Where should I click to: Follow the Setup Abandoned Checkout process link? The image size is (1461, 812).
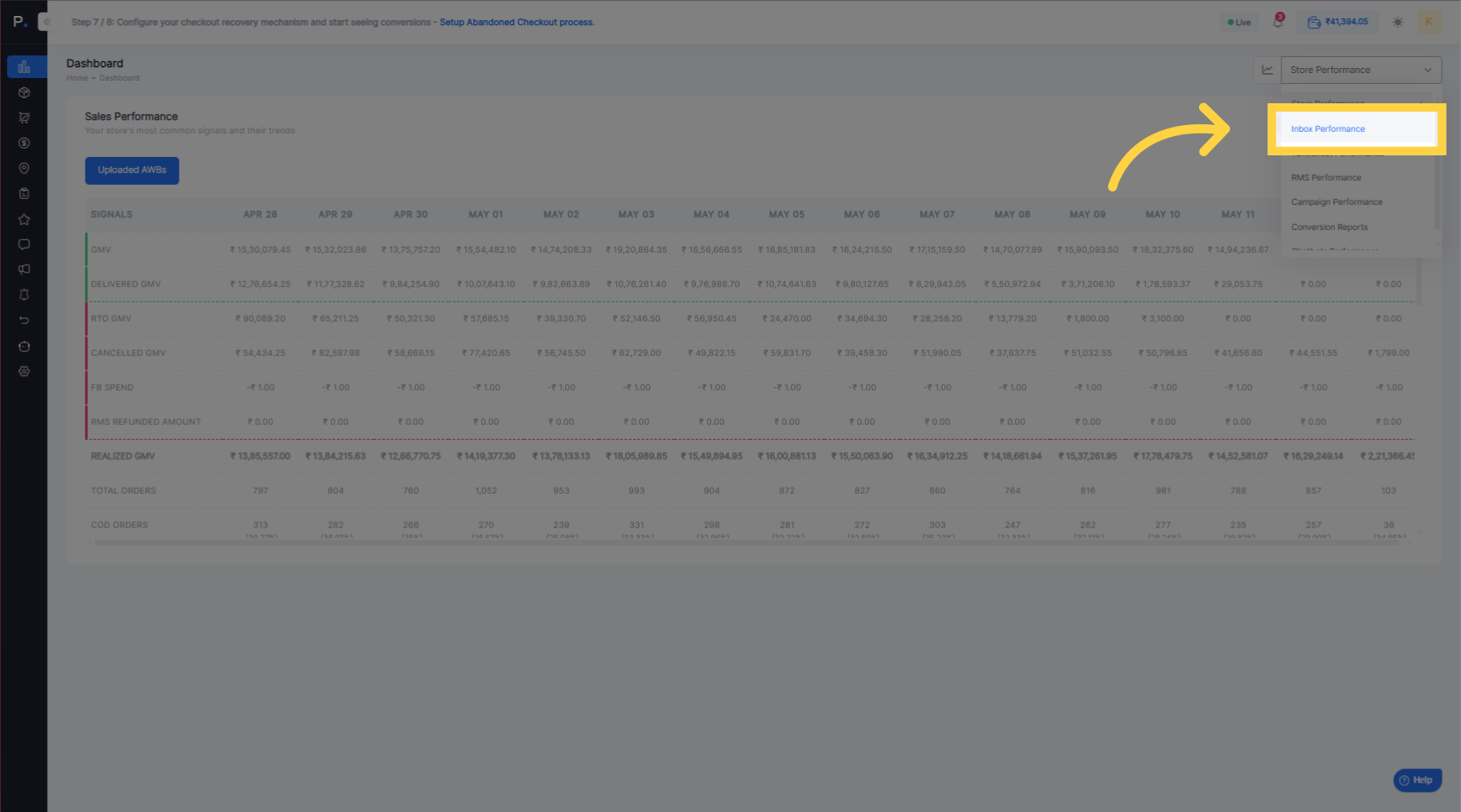click(x=517, y=23)
